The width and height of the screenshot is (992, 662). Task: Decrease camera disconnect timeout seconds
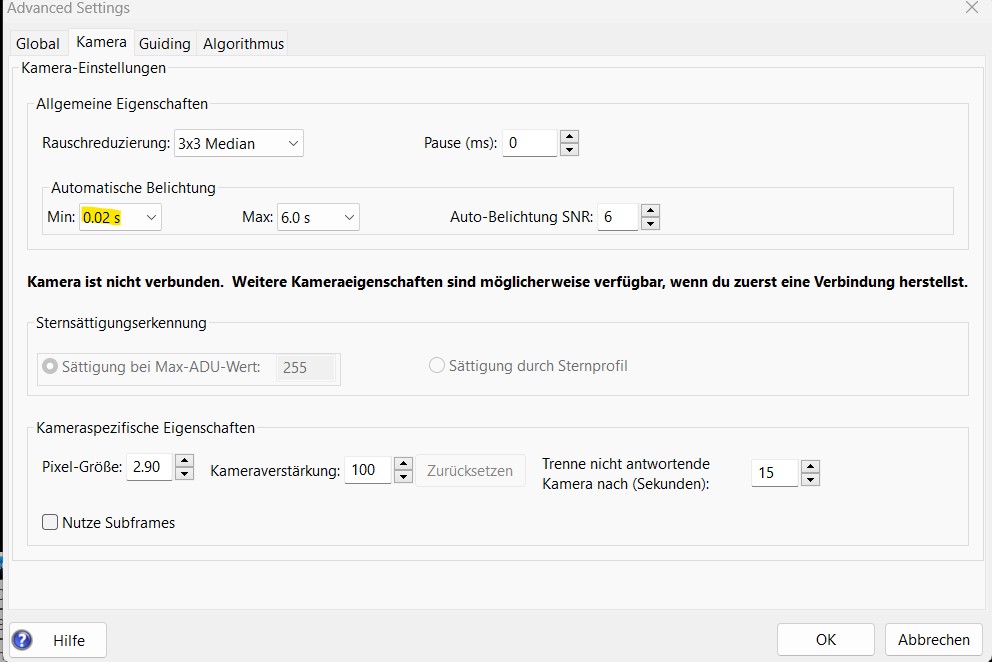(810, 480)
